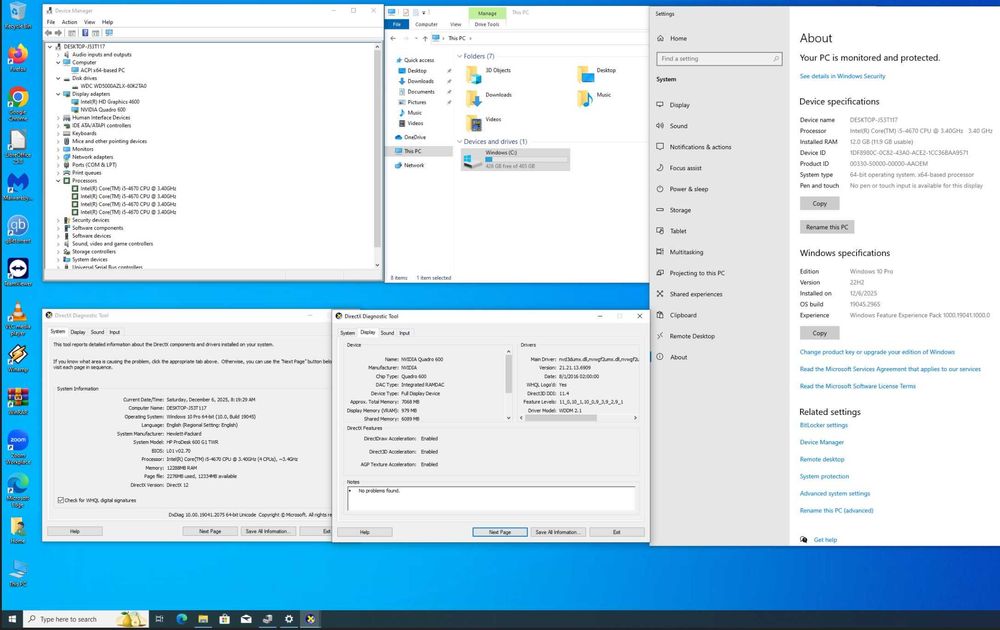Click Copy under Device specifications
Screen dimensions: 1000x630
click(820, 203)
